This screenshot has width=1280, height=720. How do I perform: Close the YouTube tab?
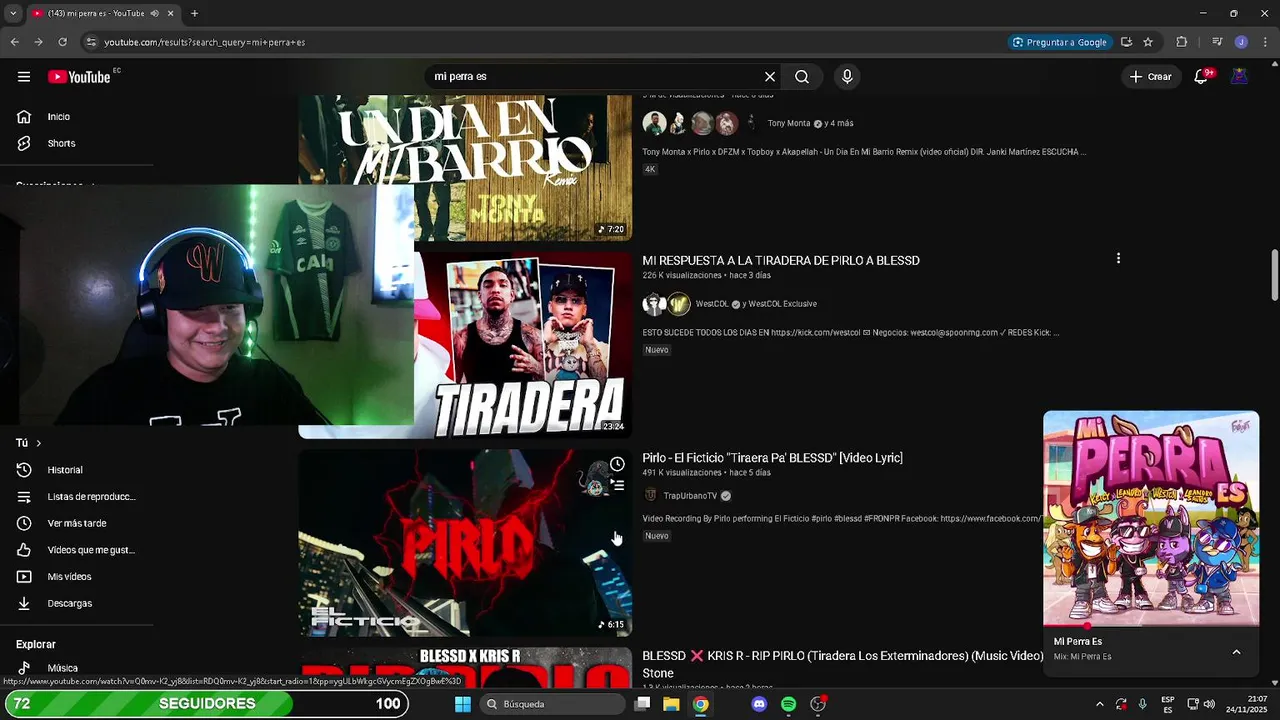click(x=171, y=14)
